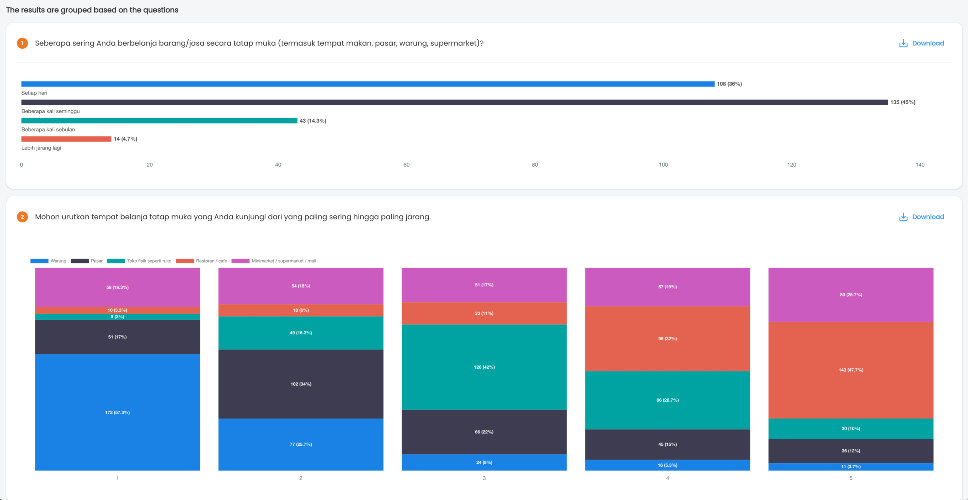Toggle the purple Minimarket / supermarket / mall legend swatch
Screen dimensions: 968x500
pos(241,261)
